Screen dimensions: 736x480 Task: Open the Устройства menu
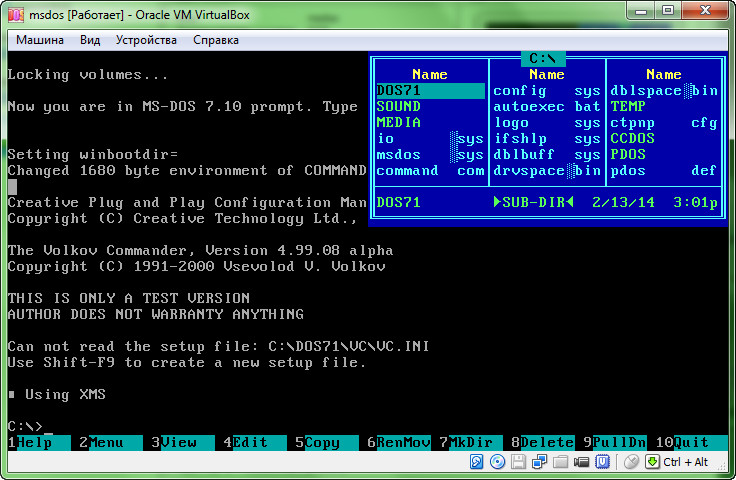(x=146, y=40)
